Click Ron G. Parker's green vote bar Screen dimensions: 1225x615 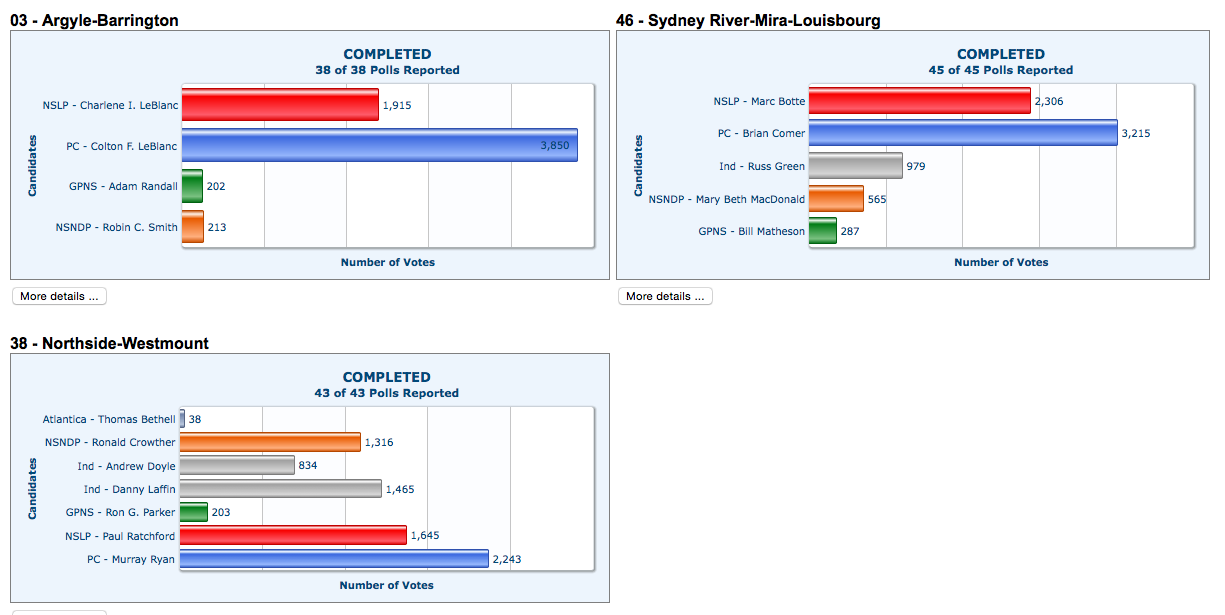coord(193,512)
